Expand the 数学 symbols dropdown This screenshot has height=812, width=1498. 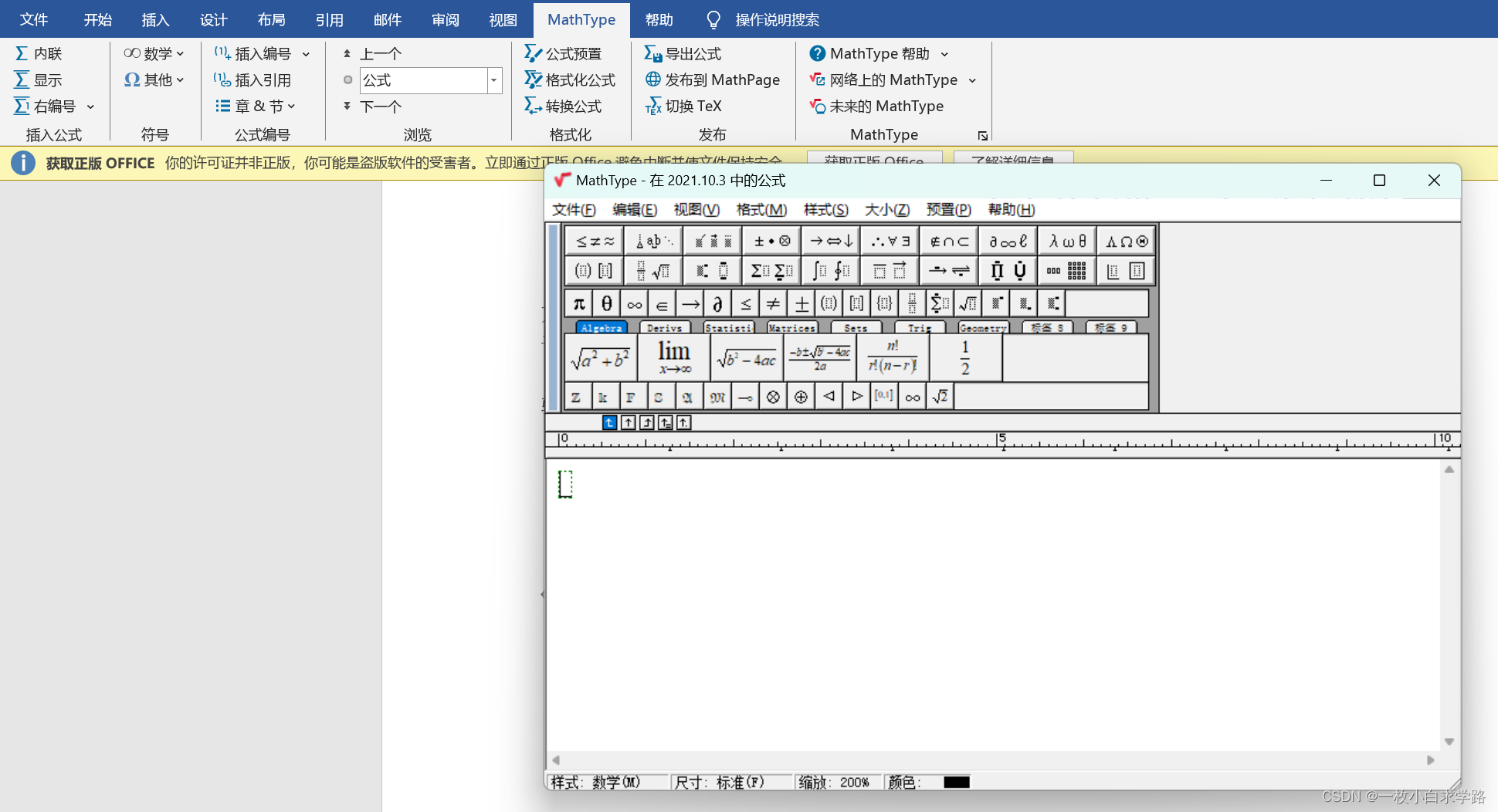coord(181,52)
